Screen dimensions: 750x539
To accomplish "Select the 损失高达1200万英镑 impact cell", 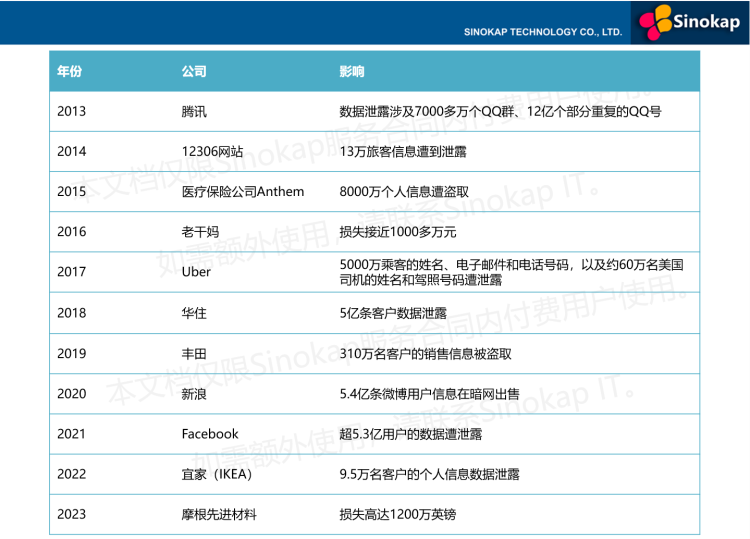I will coord(397,514).
